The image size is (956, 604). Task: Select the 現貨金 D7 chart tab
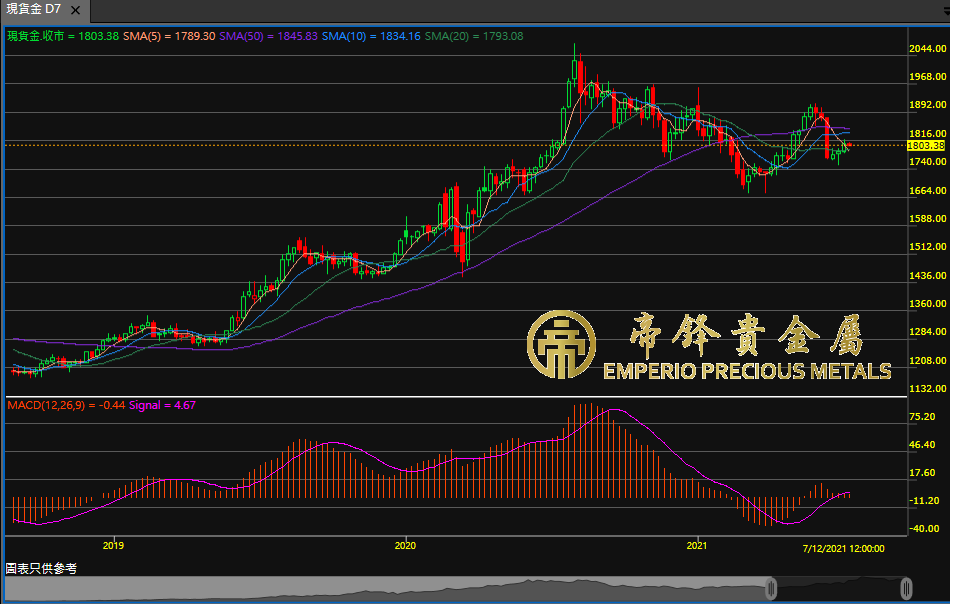tap(33, 9)
